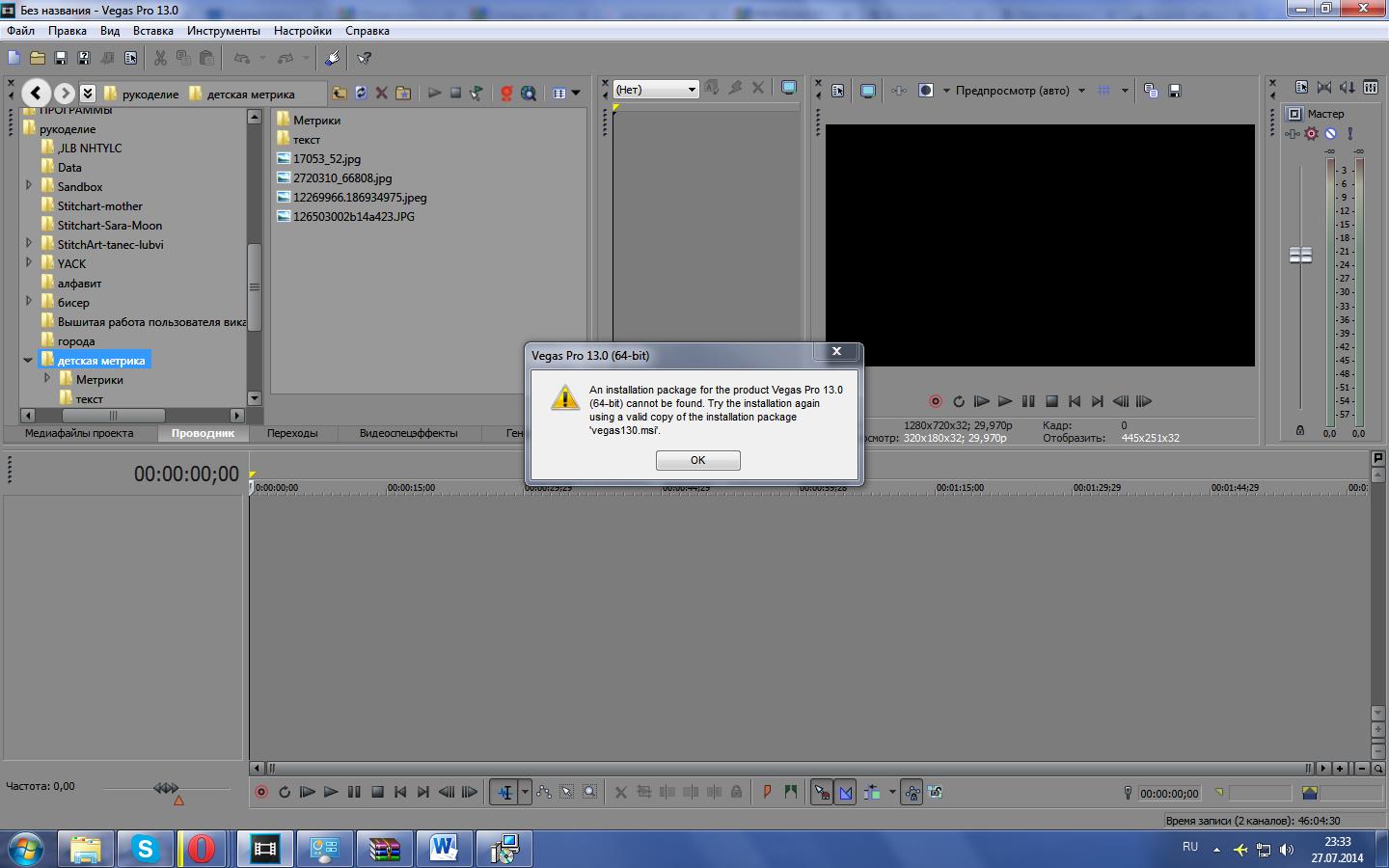Click the Master volume fader
1389x868 pixels.
tap(1301, 256)
